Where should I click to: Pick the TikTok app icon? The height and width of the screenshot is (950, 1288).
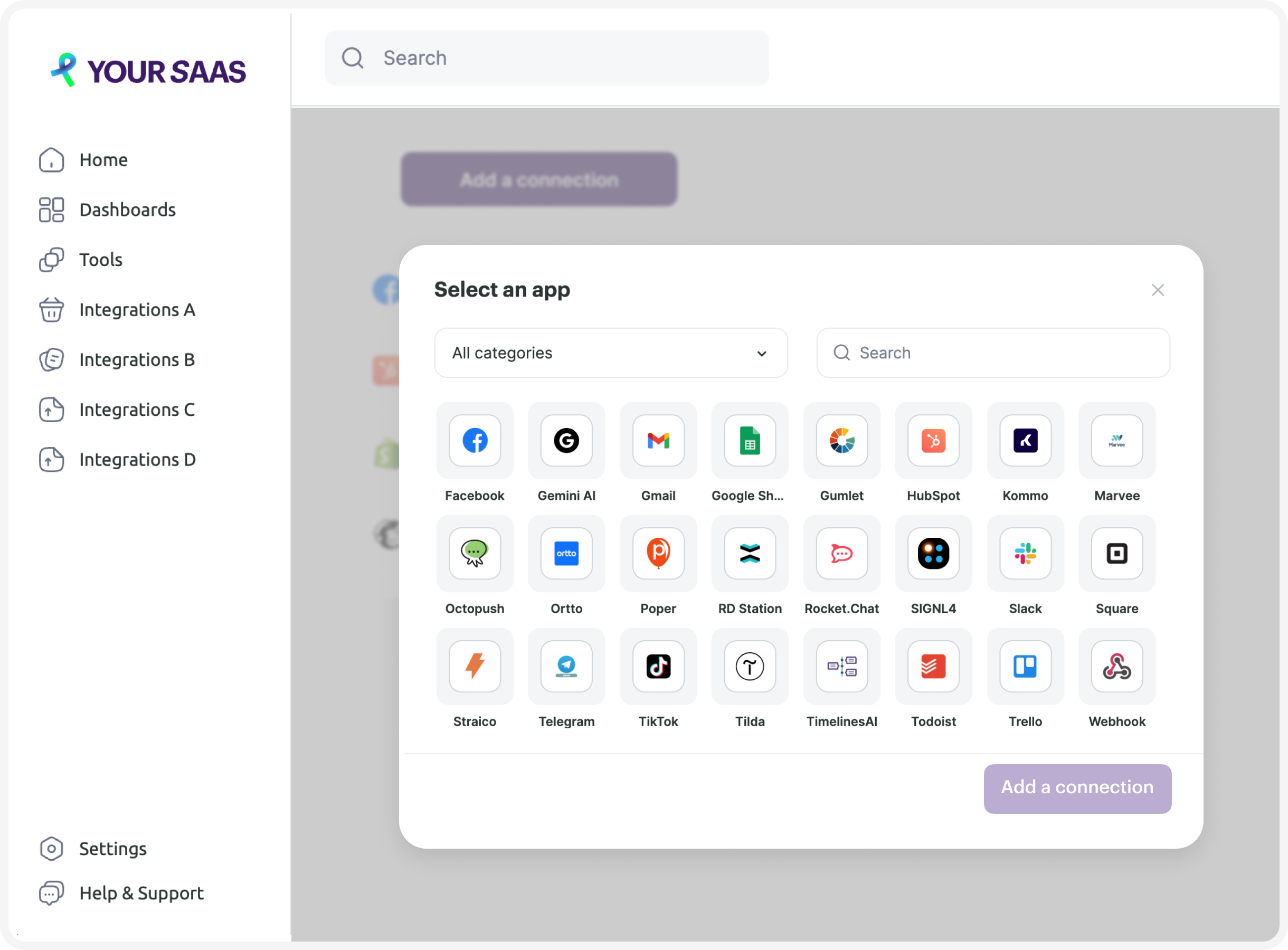pos(658,666)
